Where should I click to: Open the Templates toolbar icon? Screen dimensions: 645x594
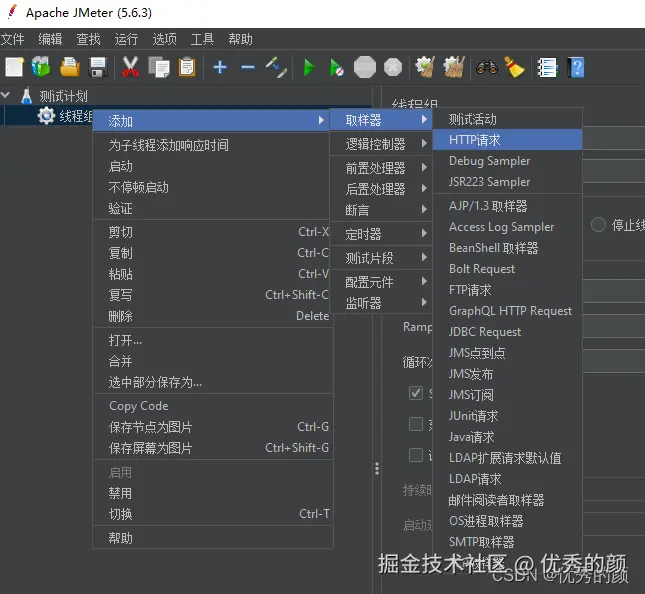point(41,67)
